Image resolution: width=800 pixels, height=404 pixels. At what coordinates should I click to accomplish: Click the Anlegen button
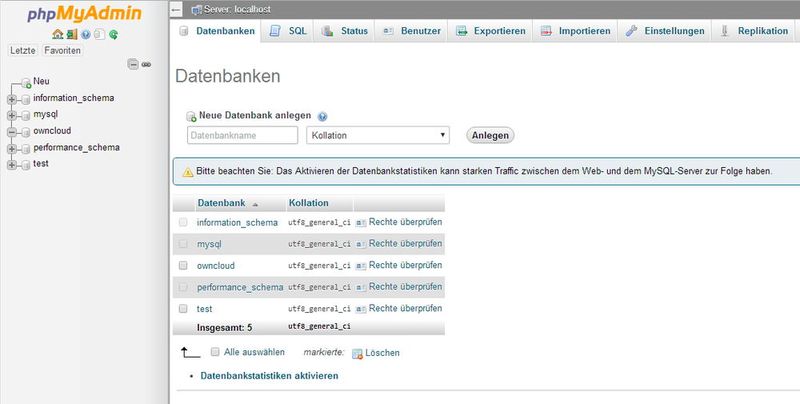pyautogui.click(x=490, y=136)
